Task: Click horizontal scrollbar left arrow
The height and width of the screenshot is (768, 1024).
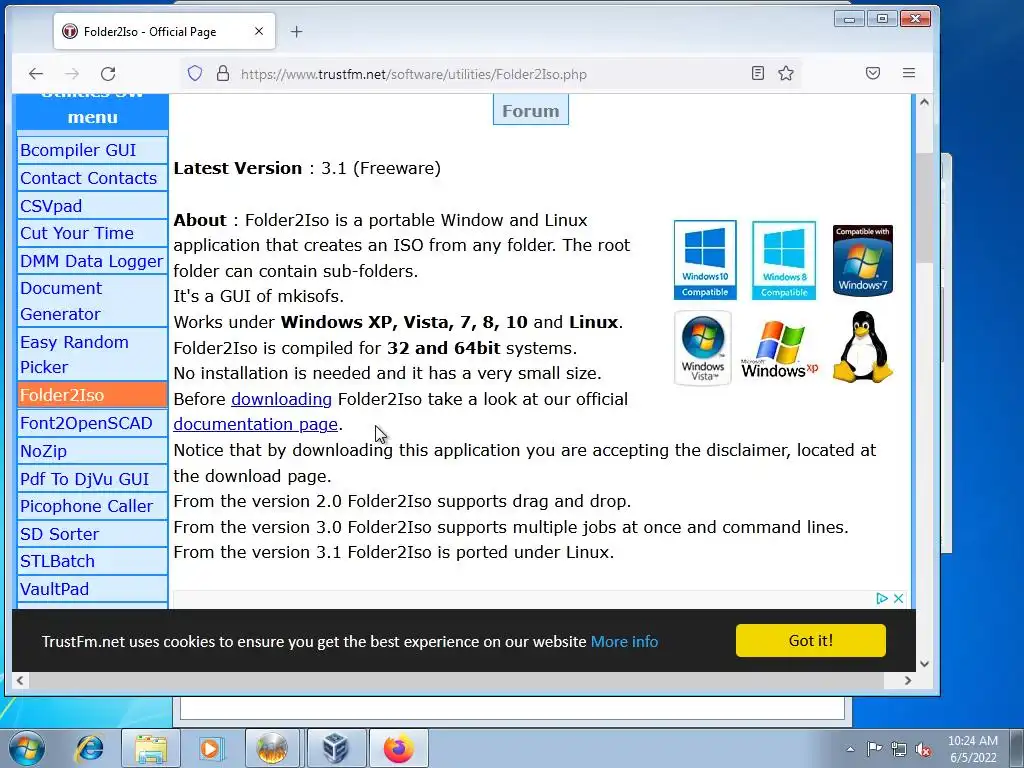Action: click(x=20, y=680)
